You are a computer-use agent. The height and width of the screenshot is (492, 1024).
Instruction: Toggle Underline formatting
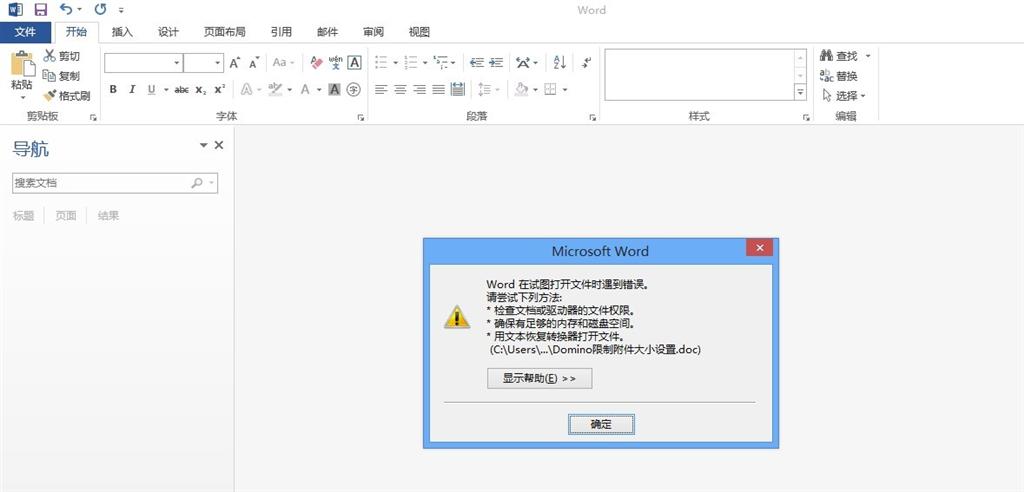[152, 90]
